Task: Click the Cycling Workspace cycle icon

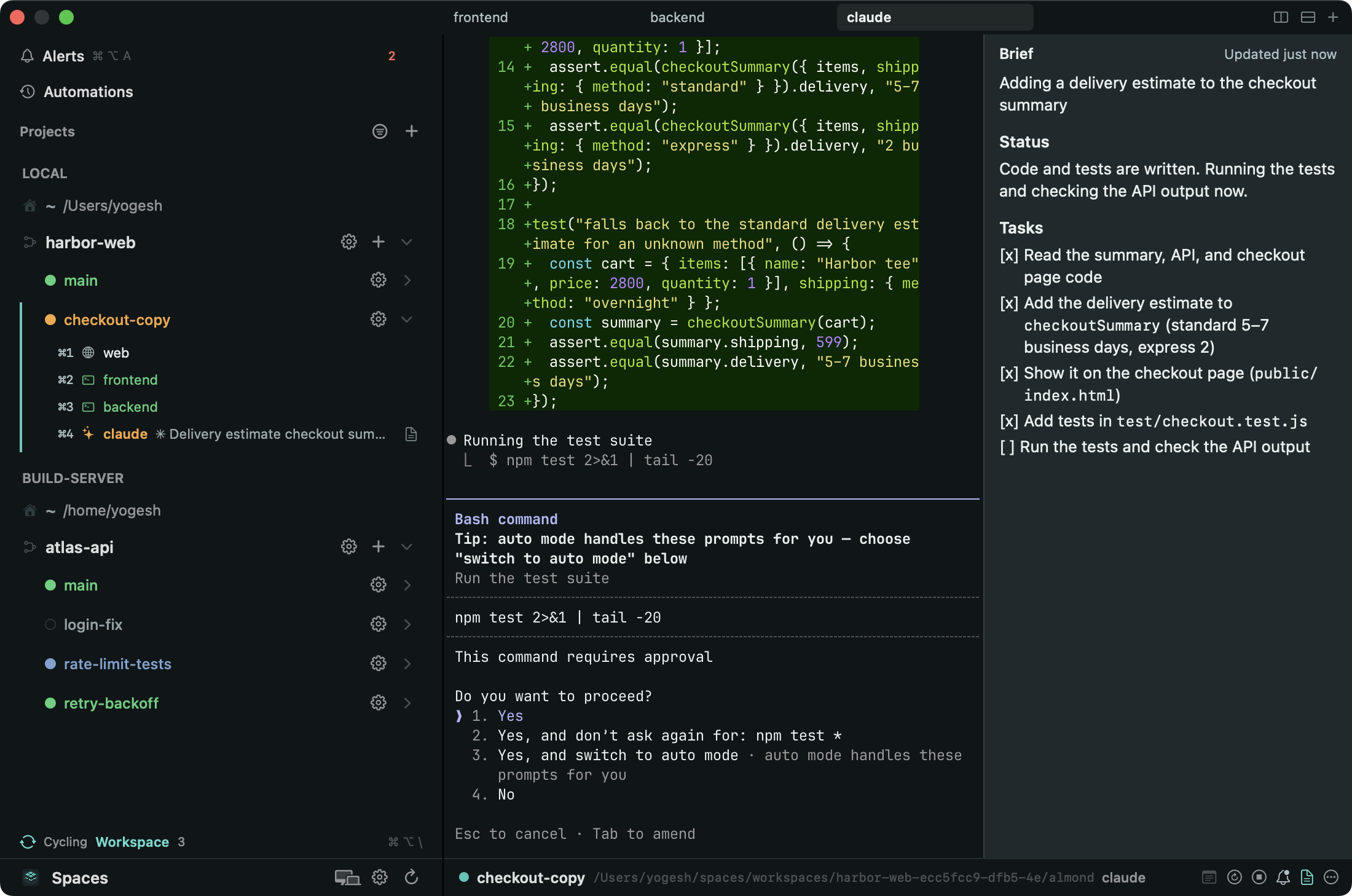Action: [28, 842]
